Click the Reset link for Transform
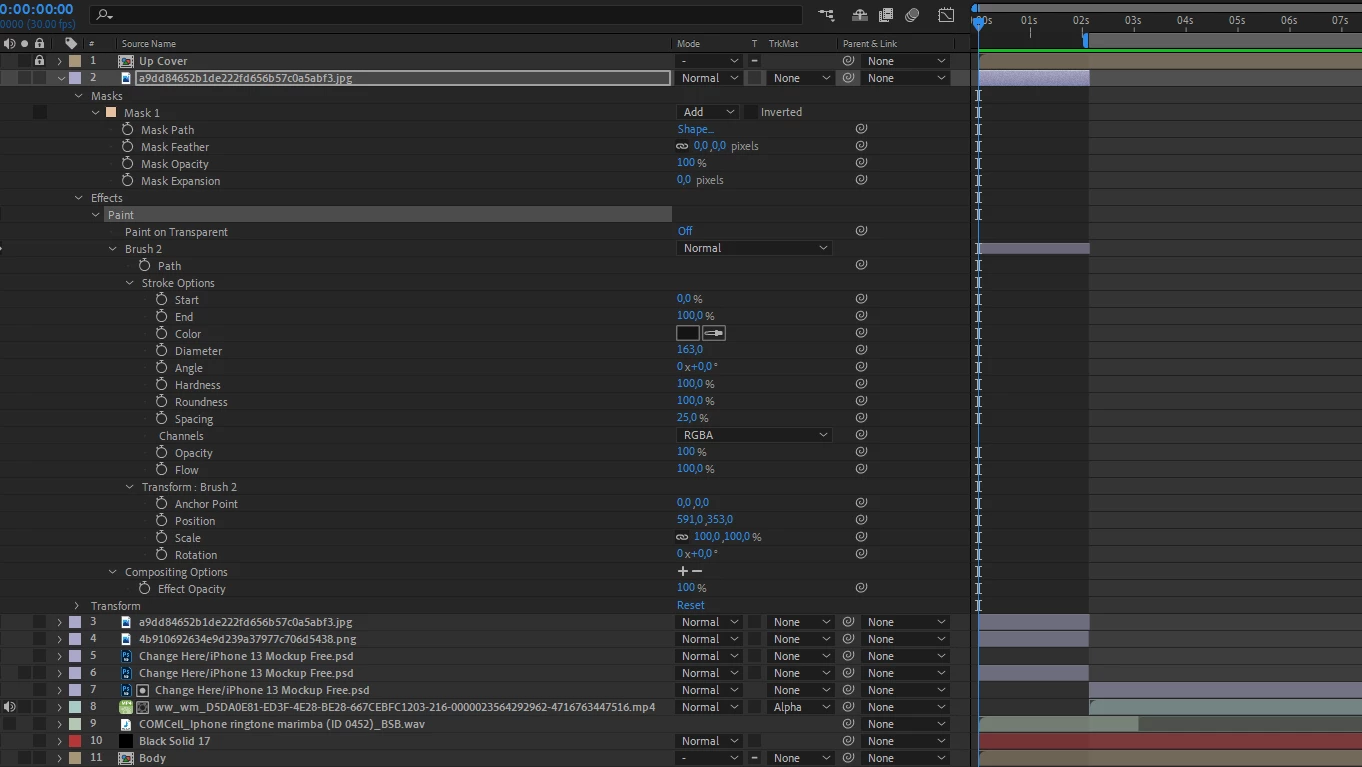This screenshot has height=767, width=1362. click(691, 605)
